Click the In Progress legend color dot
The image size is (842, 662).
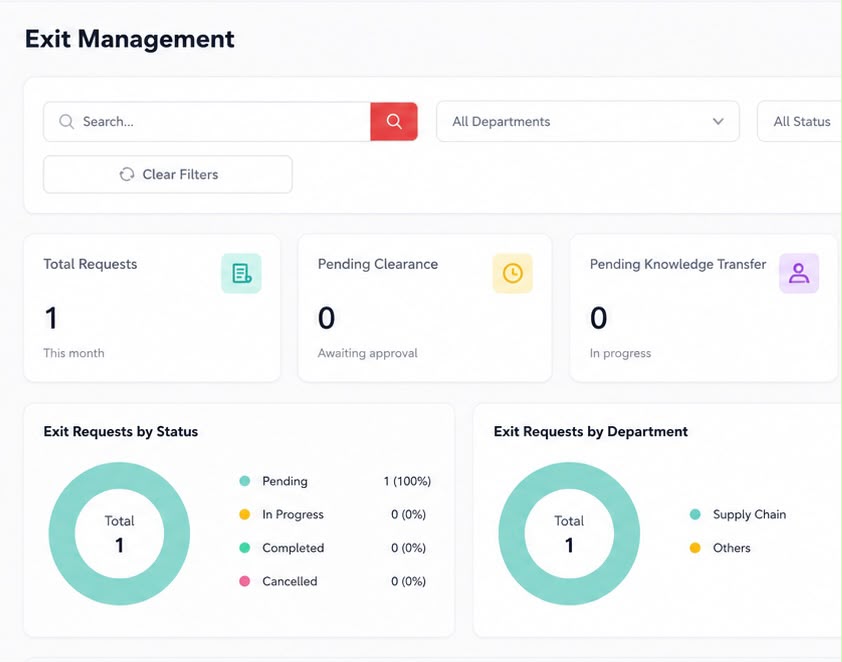244,514
